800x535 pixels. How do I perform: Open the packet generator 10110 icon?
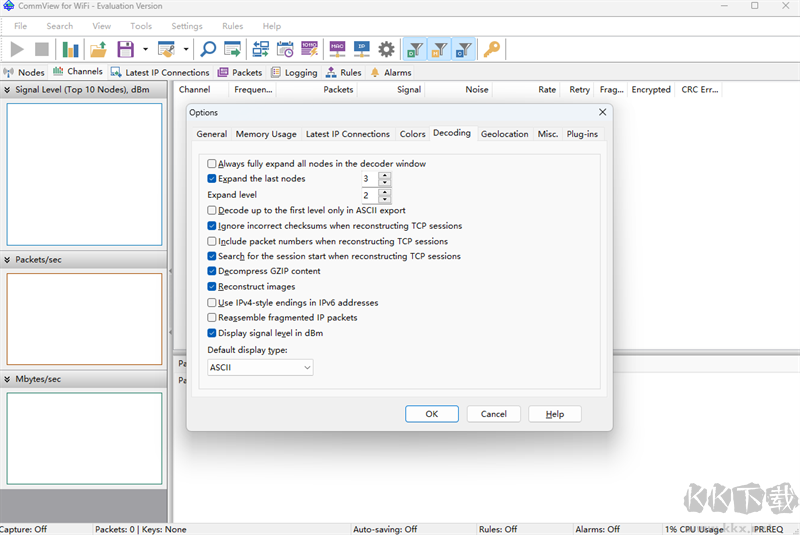click(310, 49)
